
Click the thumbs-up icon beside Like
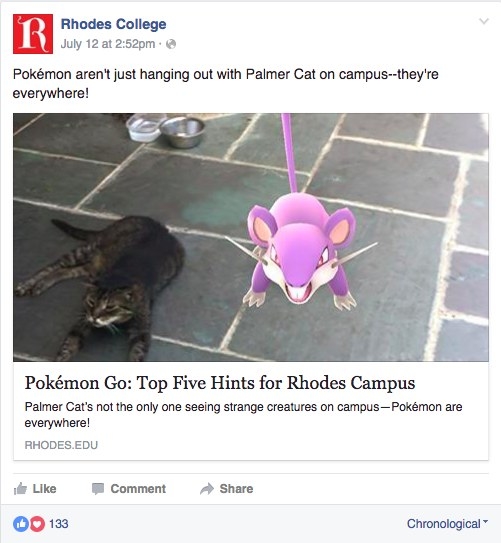(x=20, y=489)
